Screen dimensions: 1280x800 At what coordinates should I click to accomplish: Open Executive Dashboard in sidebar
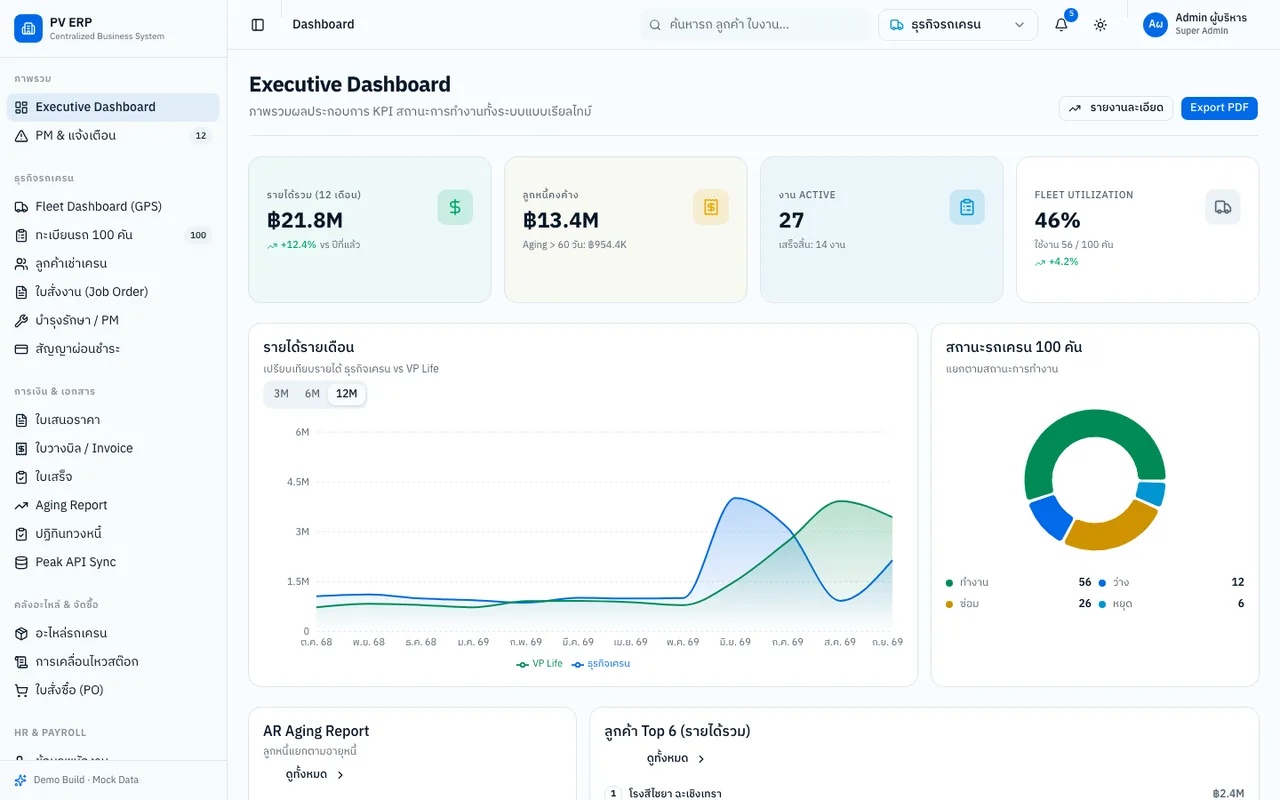pos(113,107)
